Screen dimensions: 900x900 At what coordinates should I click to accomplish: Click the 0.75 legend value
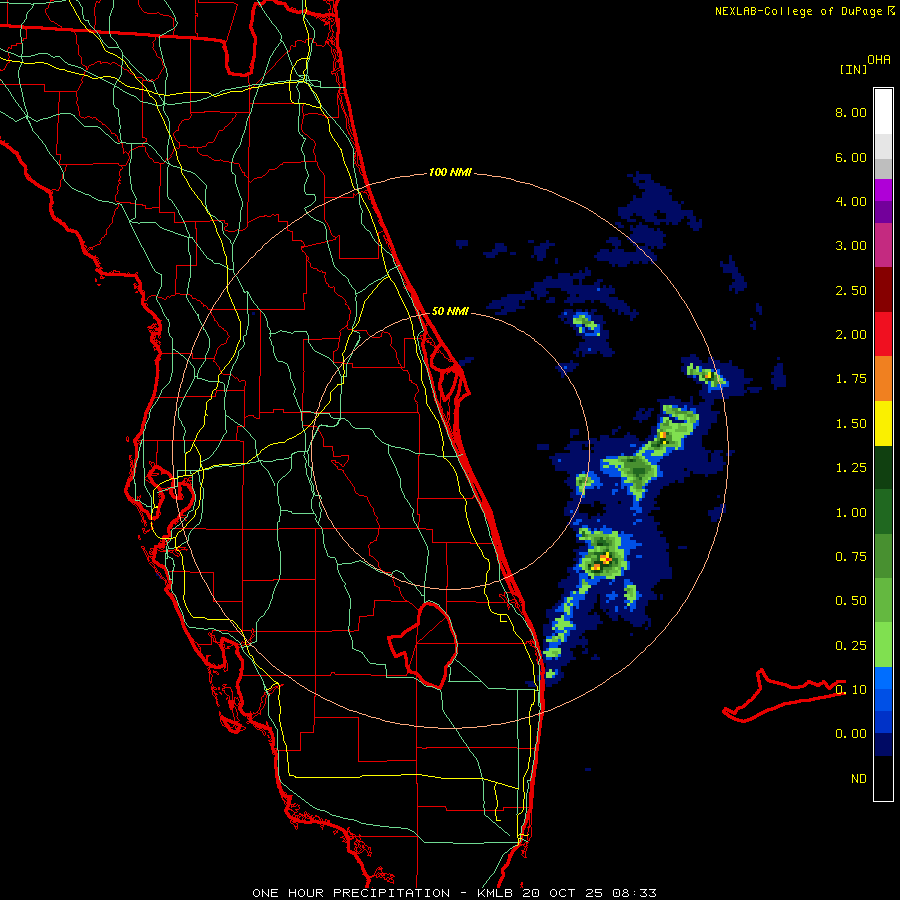(851, 557)
